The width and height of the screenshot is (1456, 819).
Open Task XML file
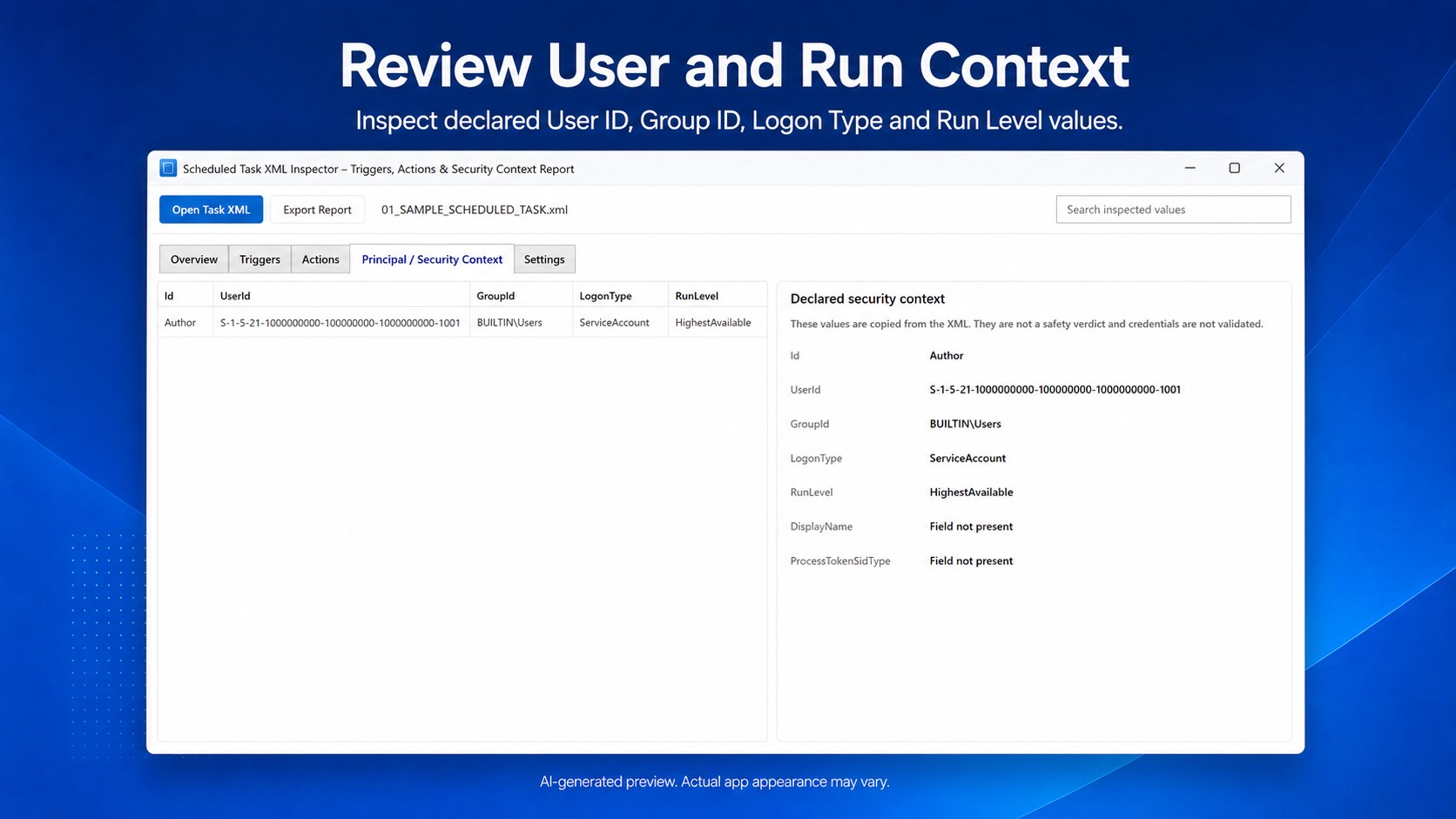pyautogui.click(x=211, y=210)
